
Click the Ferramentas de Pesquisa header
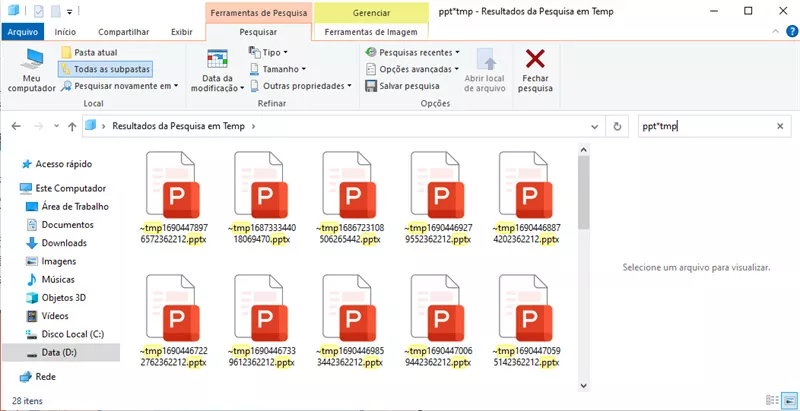(258, 13)
